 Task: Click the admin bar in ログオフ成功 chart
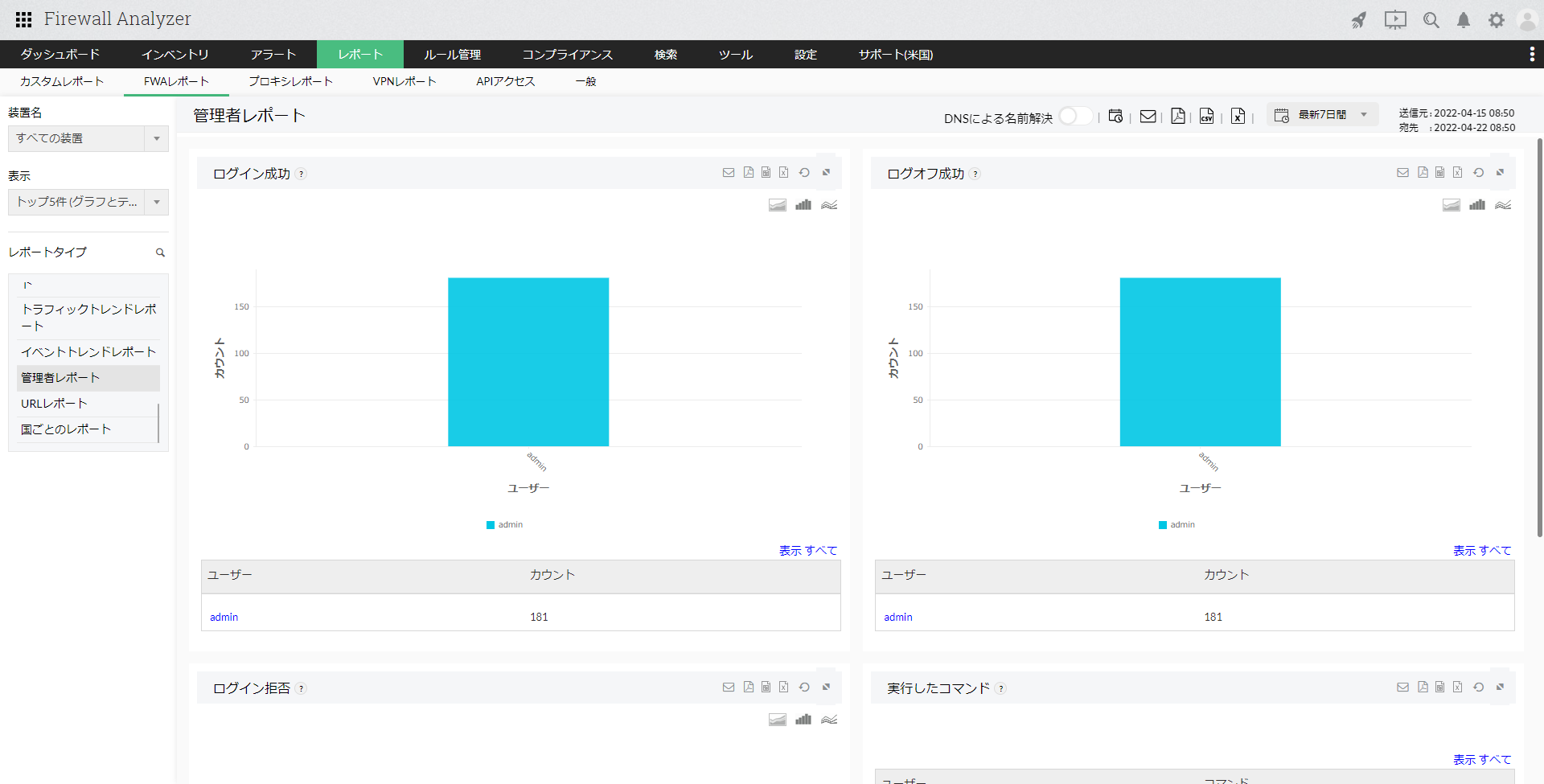tap(1201, 362)
